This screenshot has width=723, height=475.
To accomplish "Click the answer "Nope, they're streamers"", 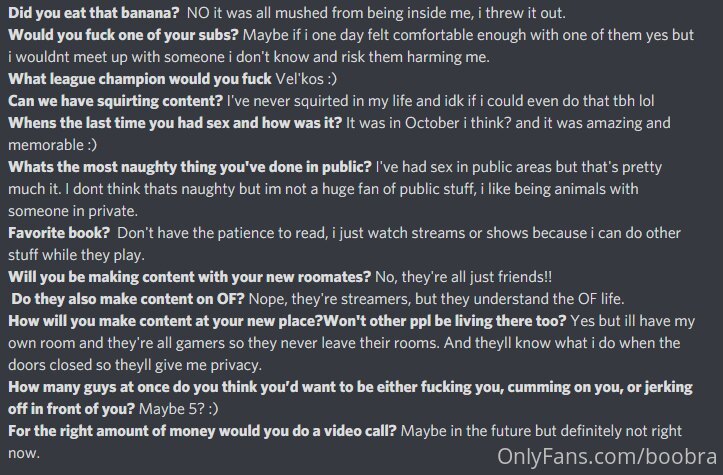I will [x=329, y=299].
